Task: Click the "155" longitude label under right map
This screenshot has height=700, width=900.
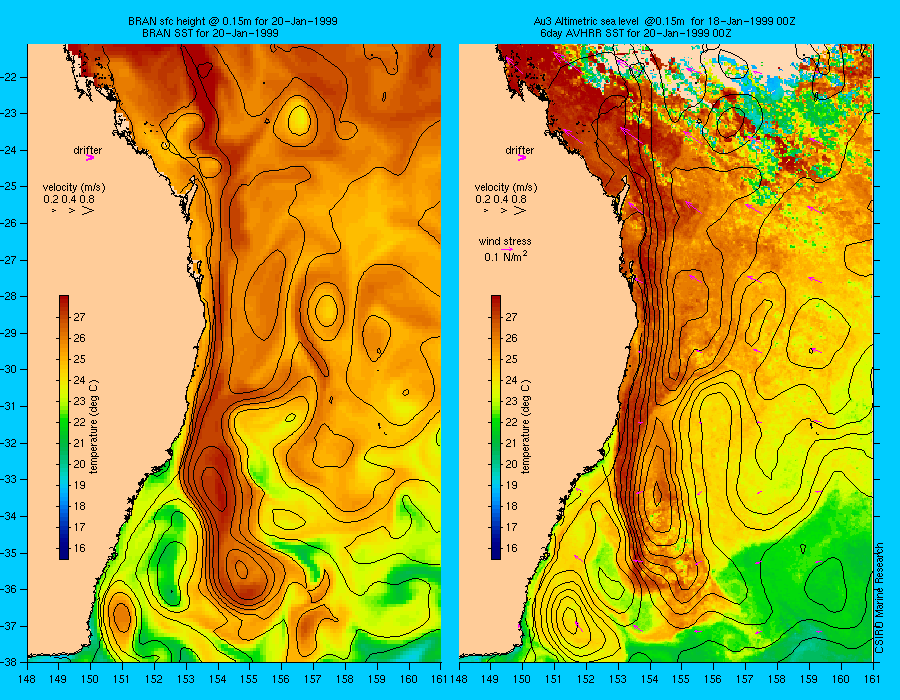Action: (x=681, y=680)
